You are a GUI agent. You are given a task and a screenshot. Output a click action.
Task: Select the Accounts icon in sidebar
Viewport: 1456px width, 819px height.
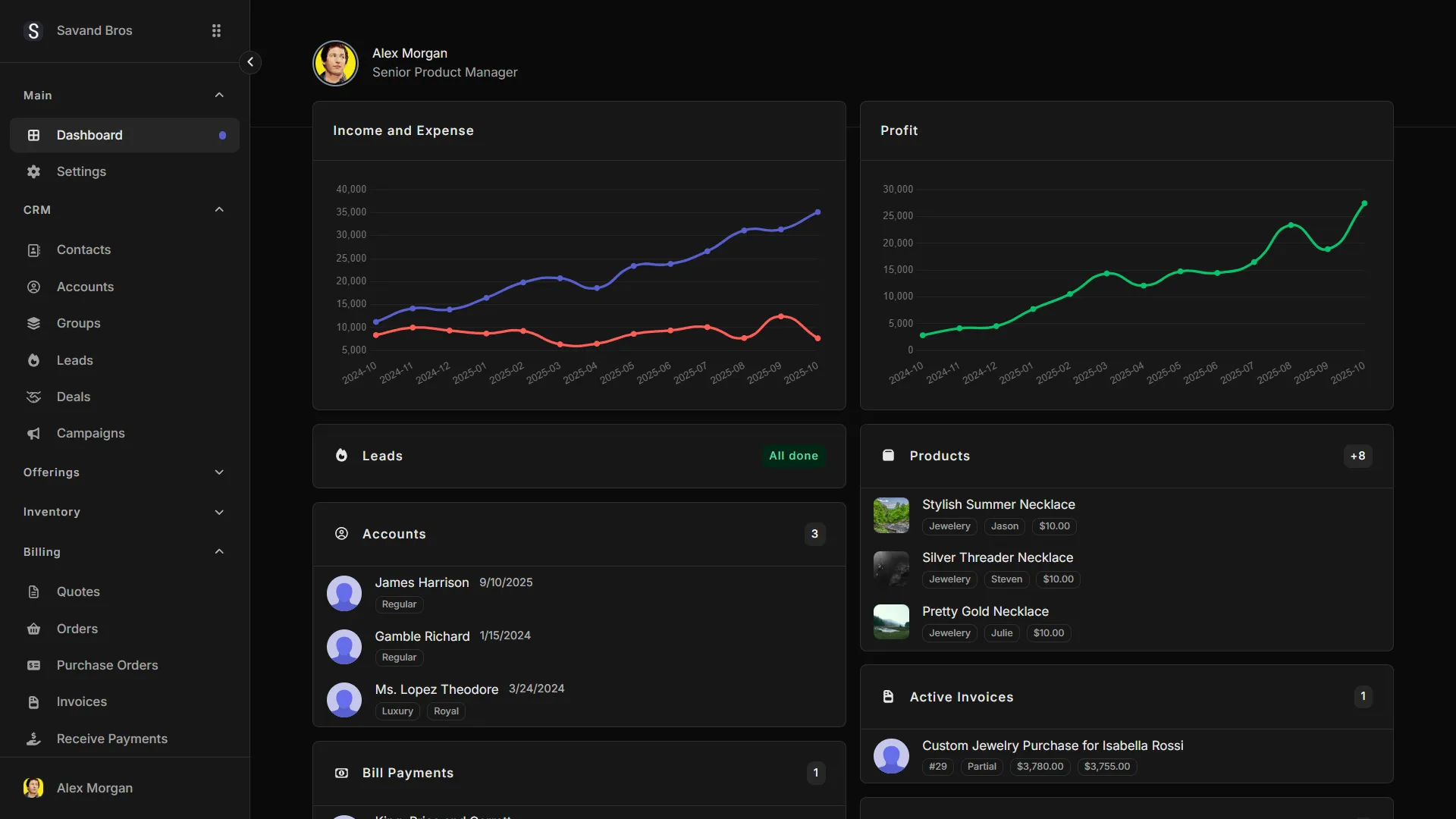pyautogui.click(x=34, y=287)
